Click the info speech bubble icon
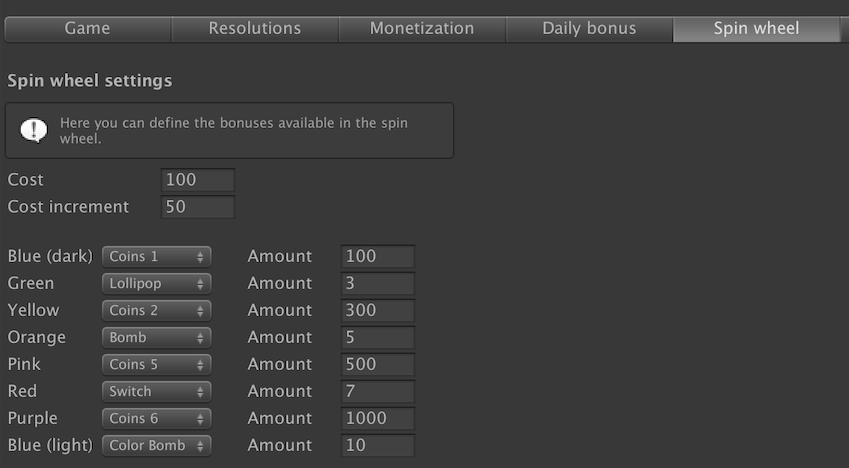 [x=34, y=130]
